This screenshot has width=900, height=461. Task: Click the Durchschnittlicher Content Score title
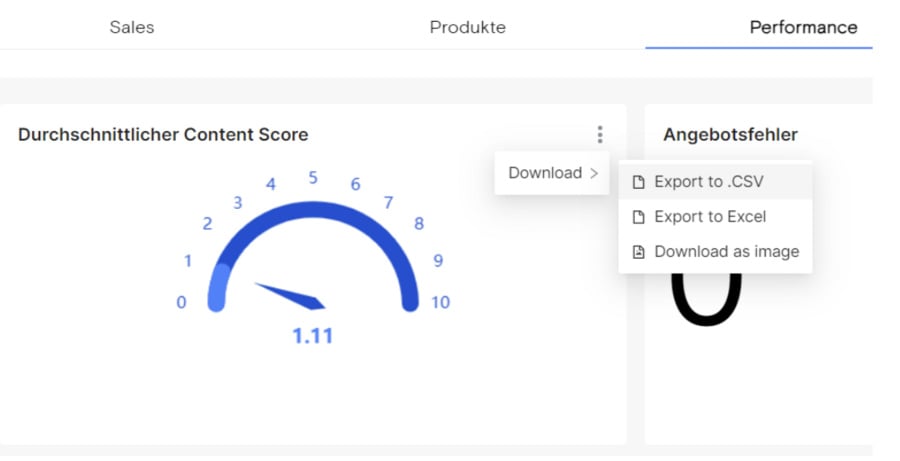click(x=163, y=134)
